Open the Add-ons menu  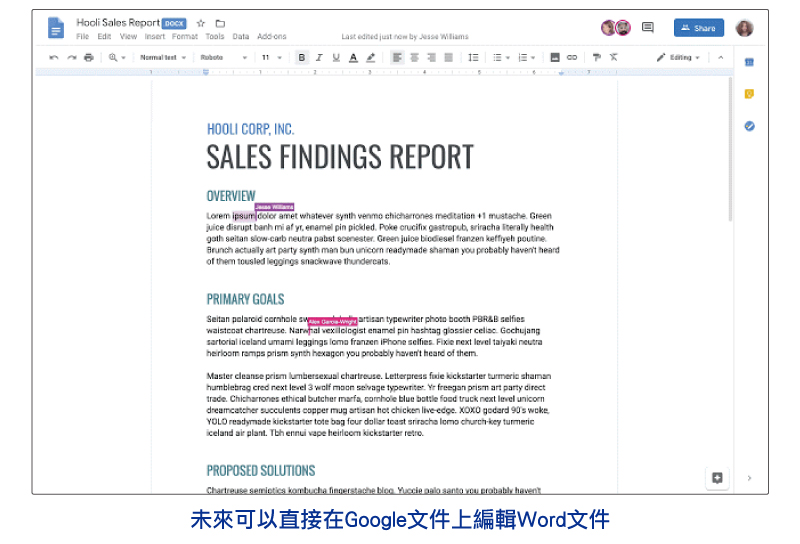[271, 37]
